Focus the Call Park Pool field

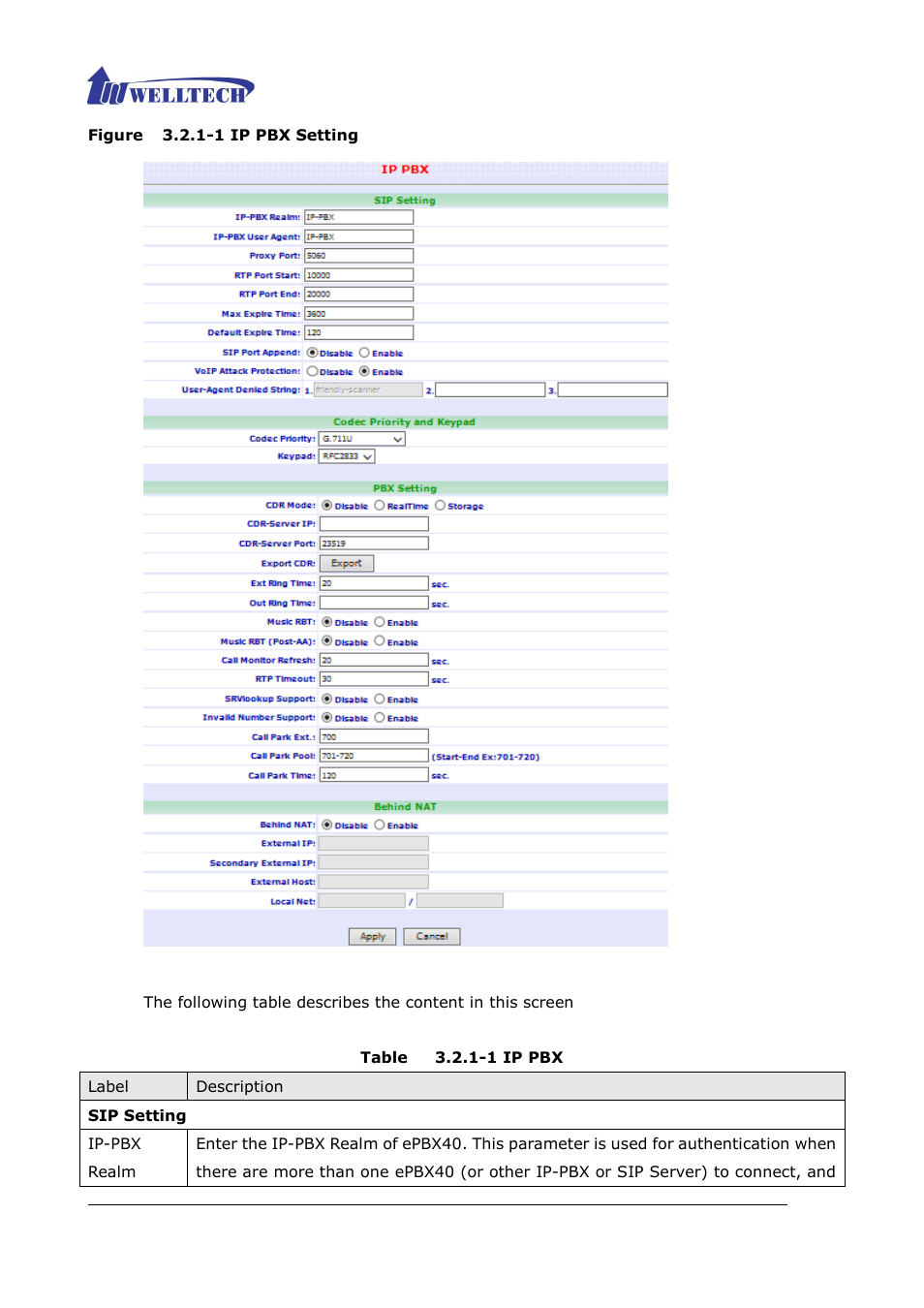[375, 756]
